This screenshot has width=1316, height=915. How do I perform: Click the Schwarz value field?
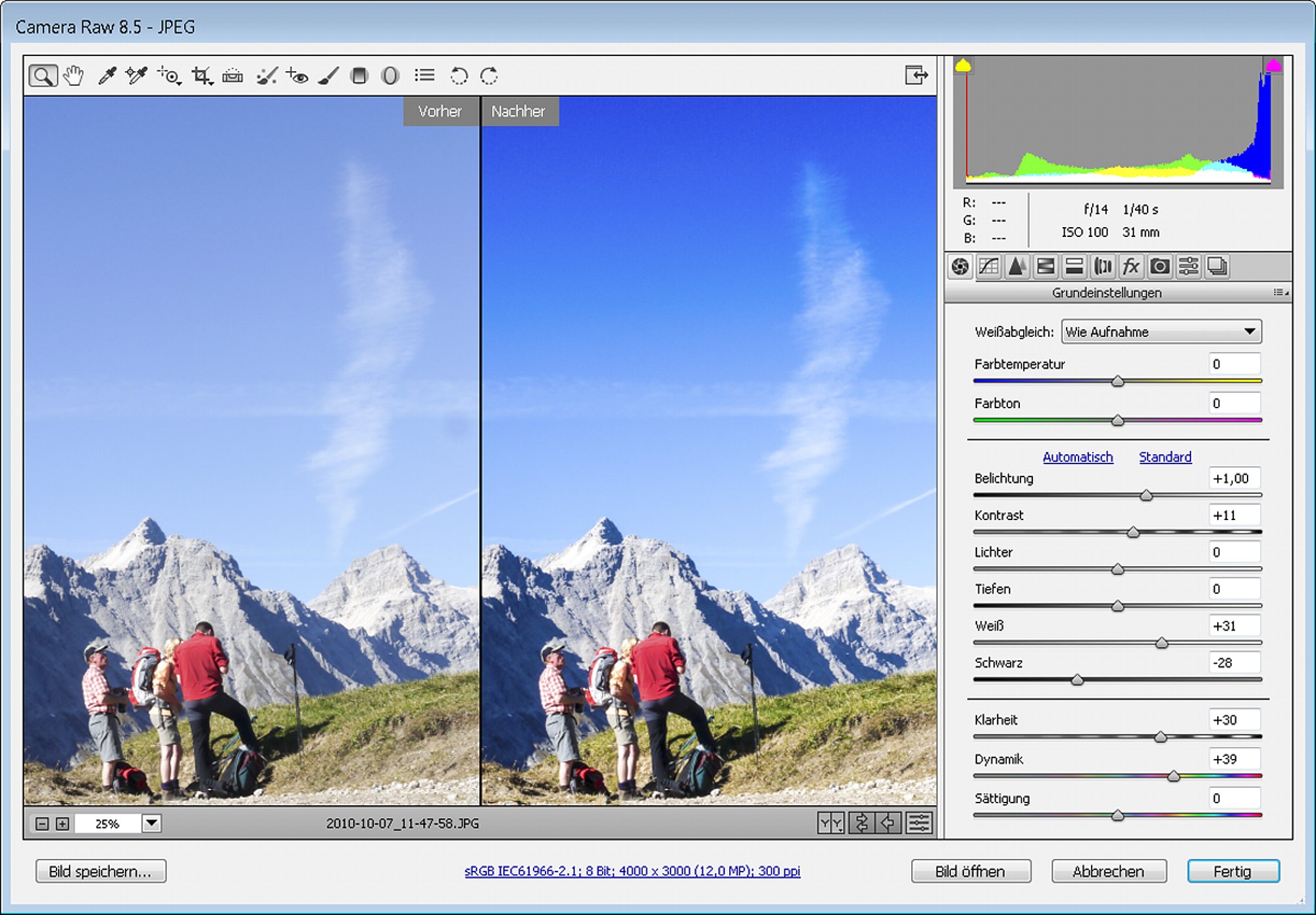(x=1234, y=663)
